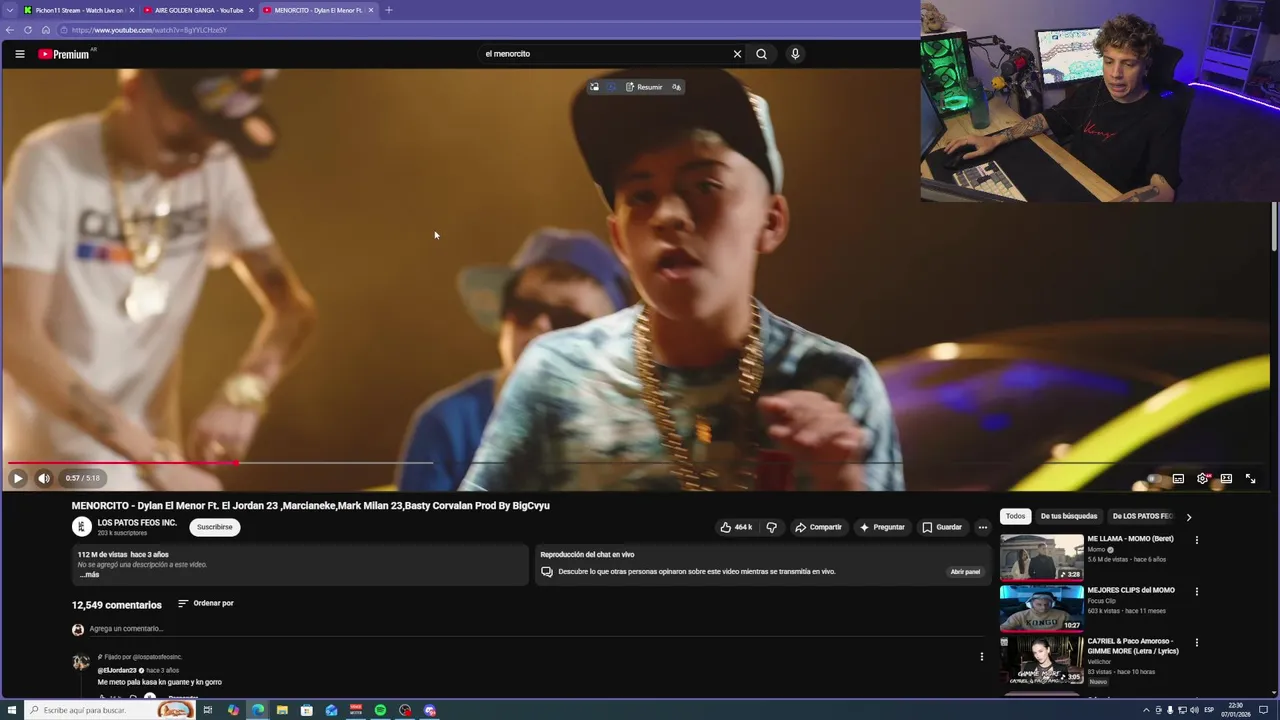Click the Preguntar button
The image size is (1280, 720).
pos(881,527)
